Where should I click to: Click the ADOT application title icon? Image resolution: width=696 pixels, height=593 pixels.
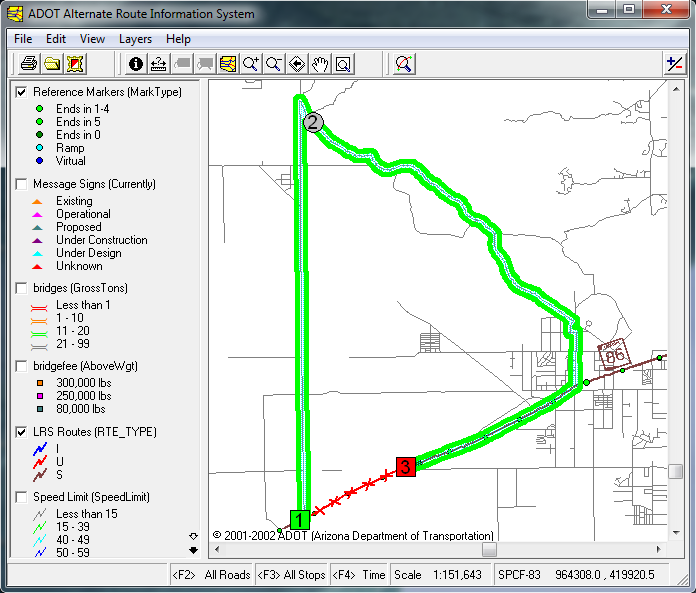point(15,14)
